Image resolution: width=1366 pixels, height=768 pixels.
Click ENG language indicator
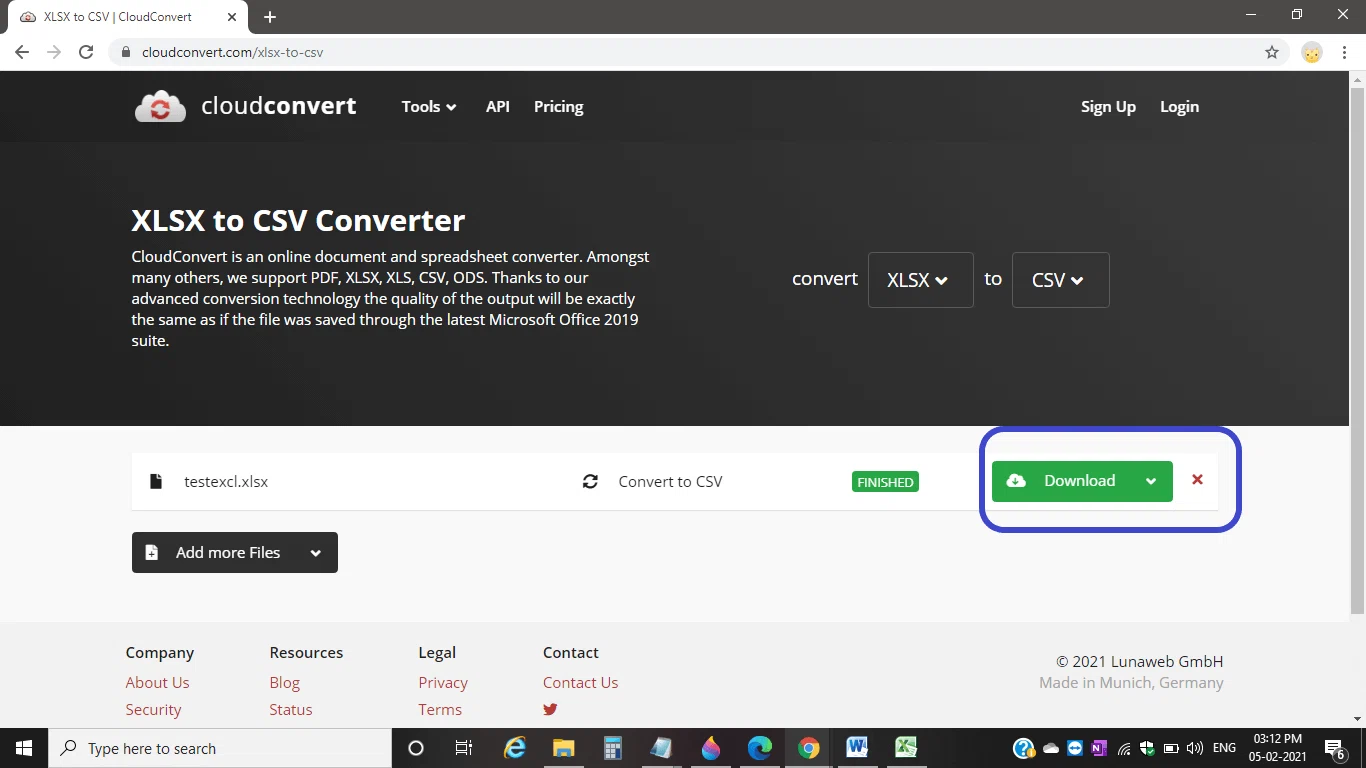[1224, 748]
